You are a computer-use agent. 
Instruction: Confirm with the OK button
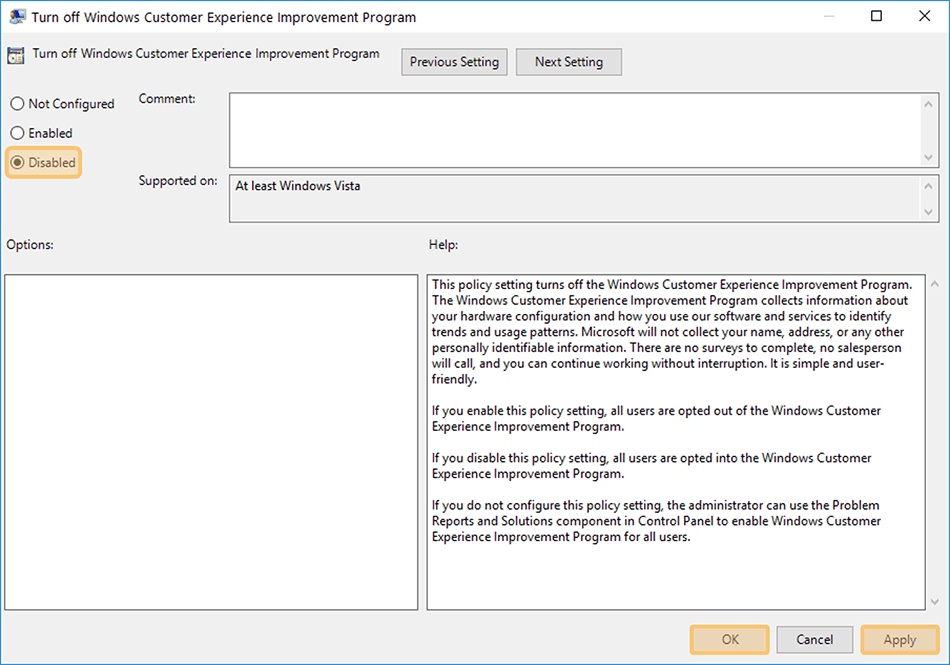pos(729,640)
